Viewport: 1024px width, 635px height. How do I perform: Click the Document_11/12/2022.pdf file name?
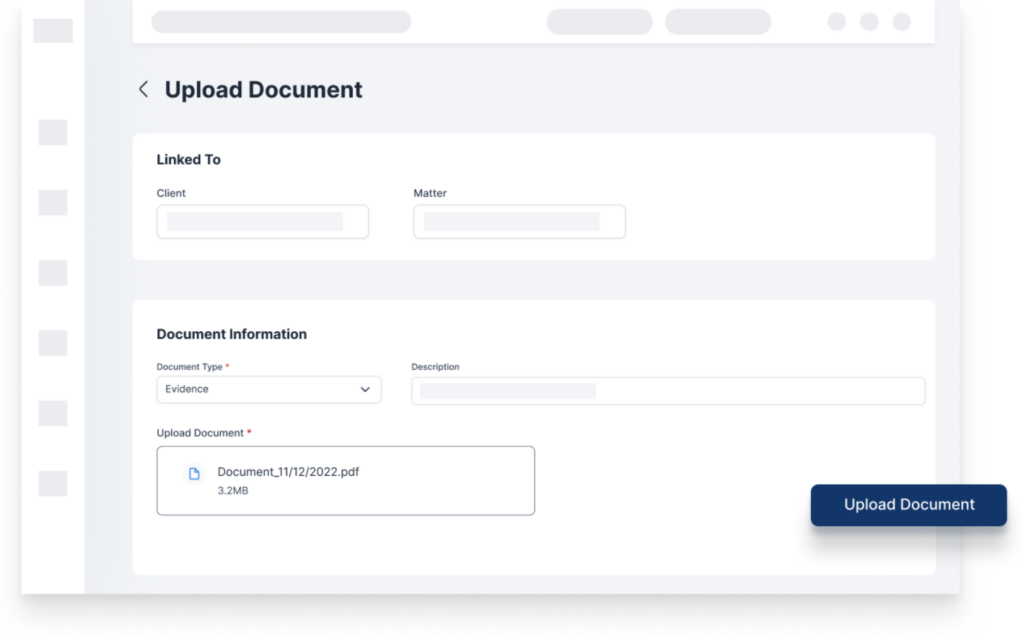click(x=288, y=472)
